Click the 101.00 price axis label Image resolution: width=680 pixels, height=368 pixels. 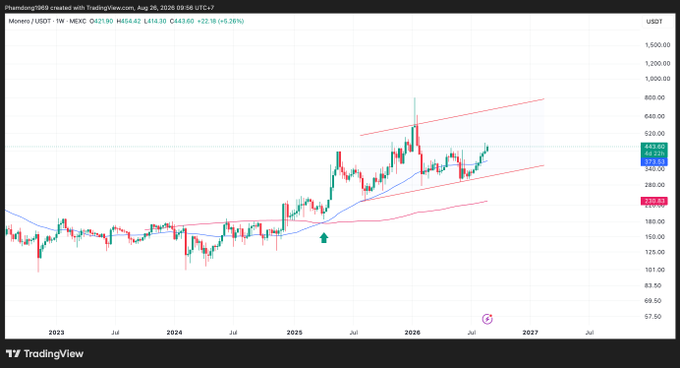pos(655,270)
